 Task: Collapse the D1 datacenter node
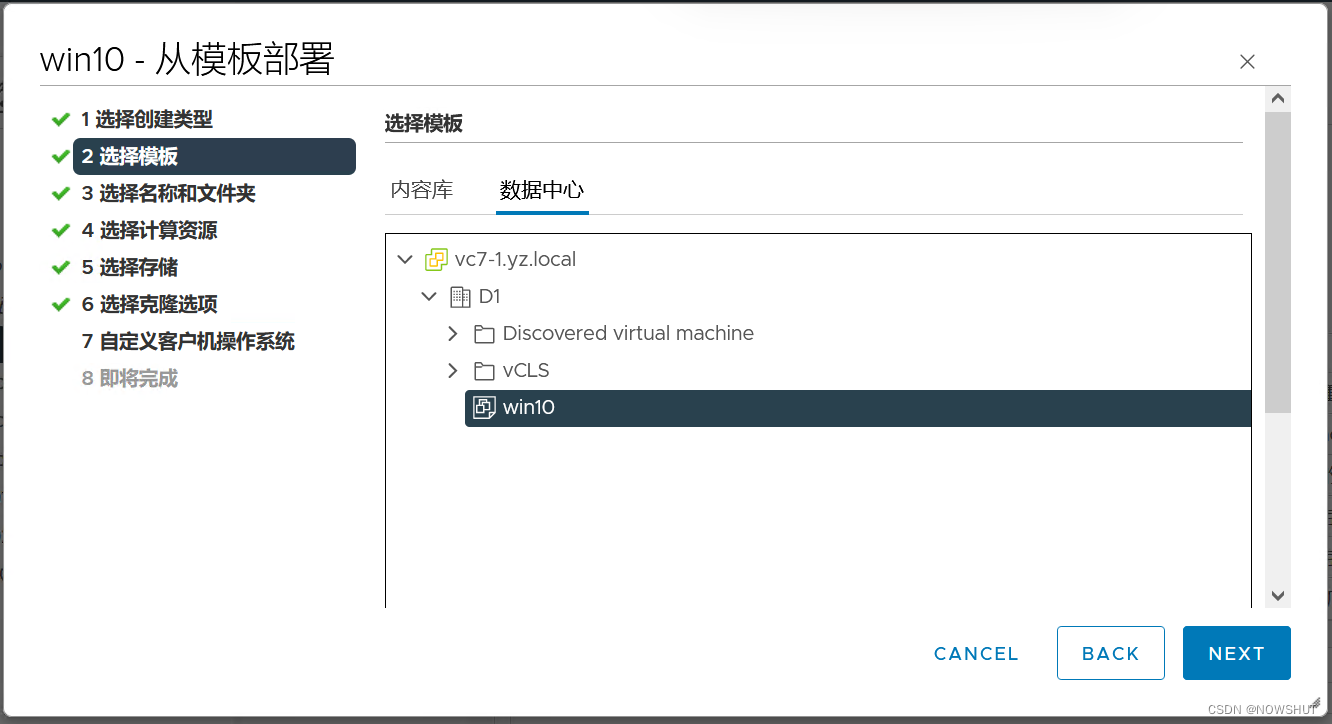tap(429, 297)
